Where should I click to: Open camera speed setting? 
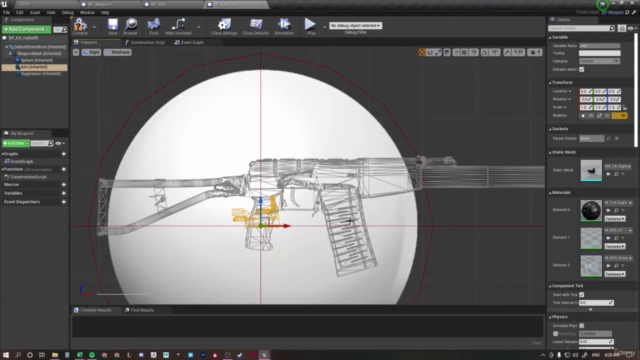click(x=534, y=52)
